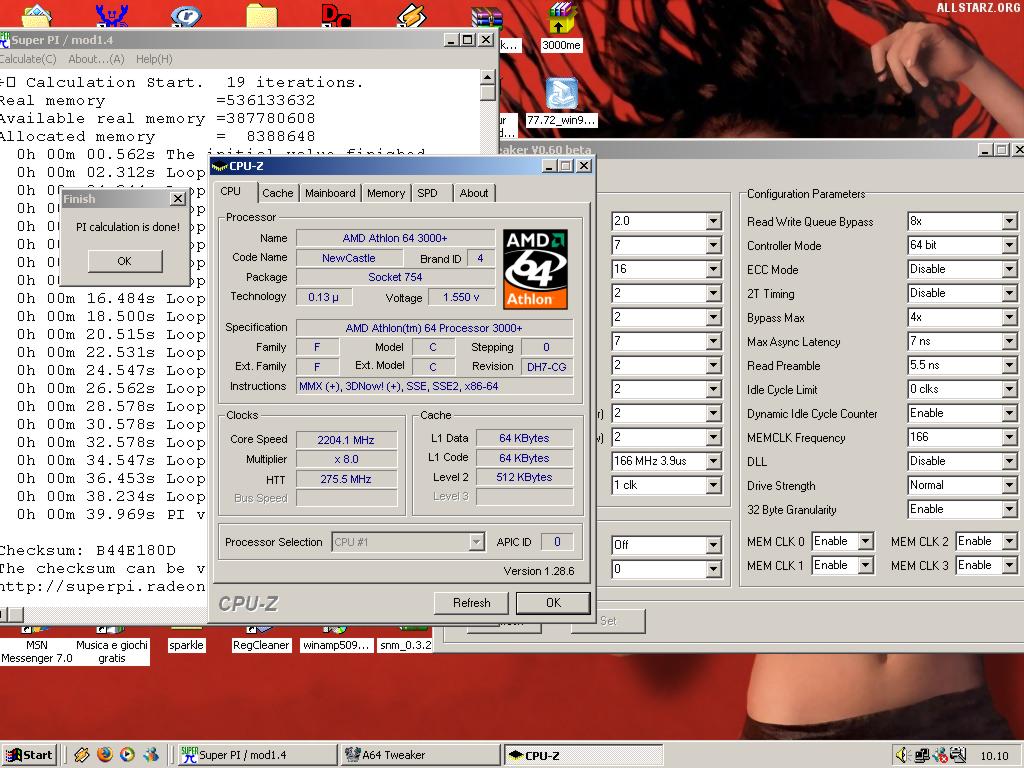Click the Set button in A64 Tweaker
This screenshot has width=1024, height=768.
[x=608, y=620]
